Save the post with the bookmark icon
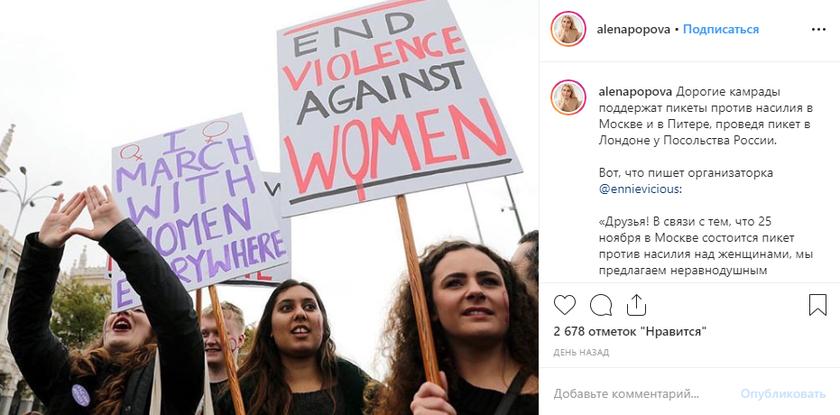Viewport: 840px width, 415px height. point(818,305)
